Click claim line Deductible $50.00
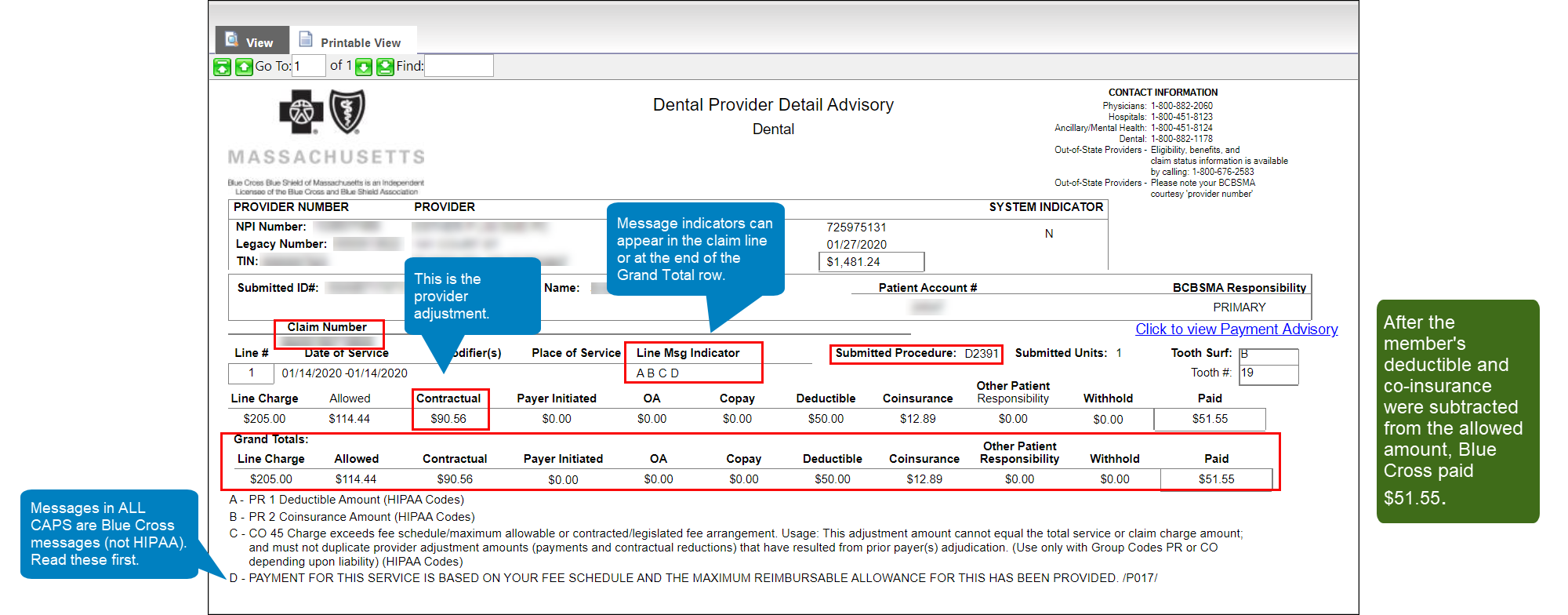 click(826, 419)
